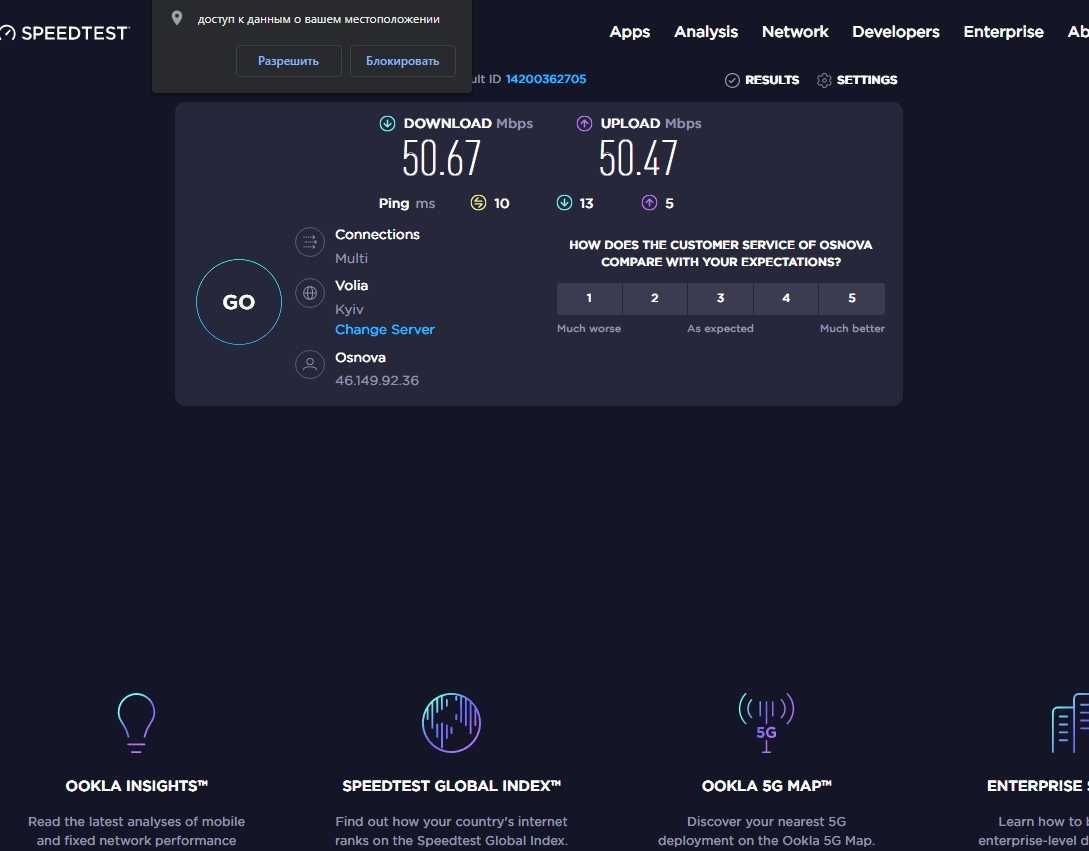Image resolution: width=1089 pixels, height=851 pixels.
Task: Open the Network menu
Action: 795,32
